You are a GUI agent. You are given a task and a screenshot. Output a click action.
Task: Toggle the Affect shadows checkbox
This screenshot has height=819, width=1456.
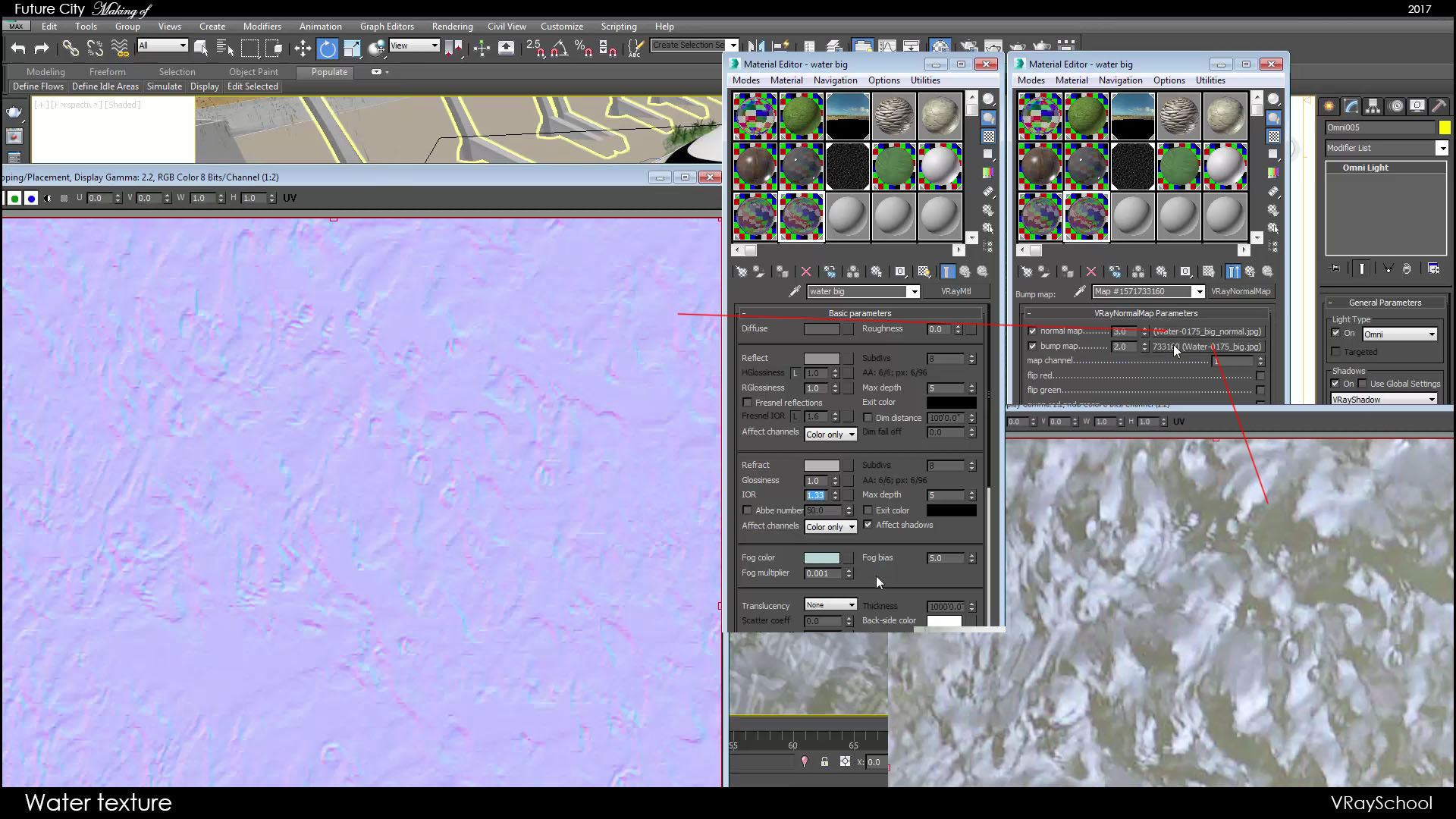(868, 525)
